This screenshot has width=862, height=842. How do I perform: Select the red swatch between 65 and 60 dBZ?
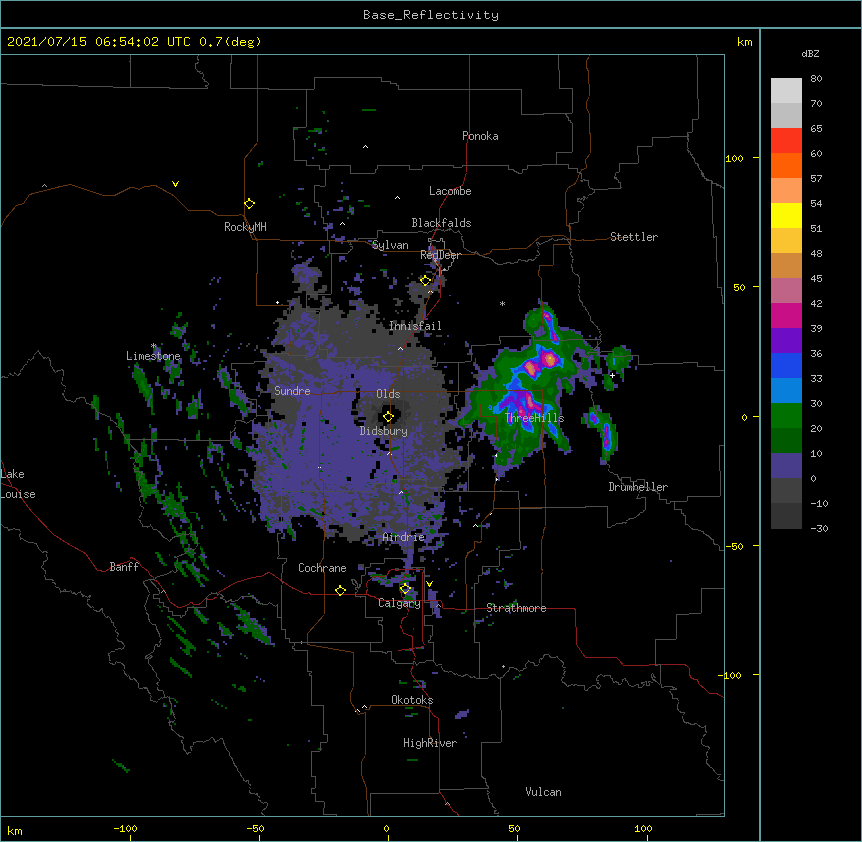786,141
